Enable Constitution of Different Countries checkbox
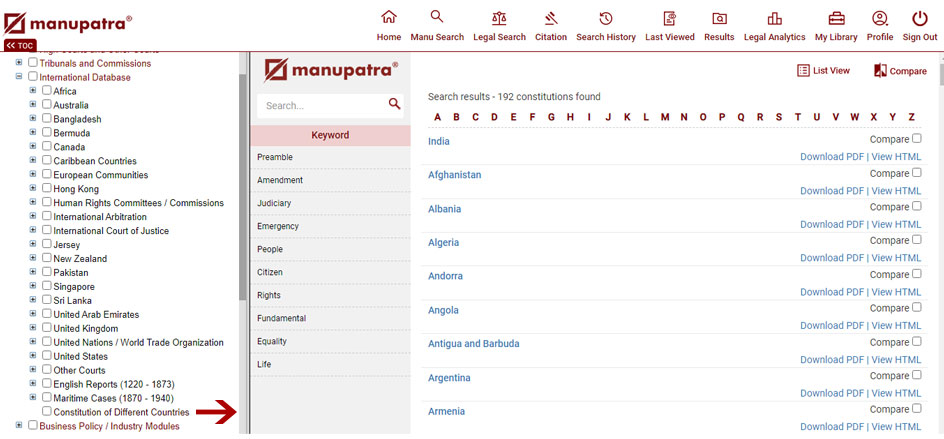944x439 pixels. (x=47, y=412)
